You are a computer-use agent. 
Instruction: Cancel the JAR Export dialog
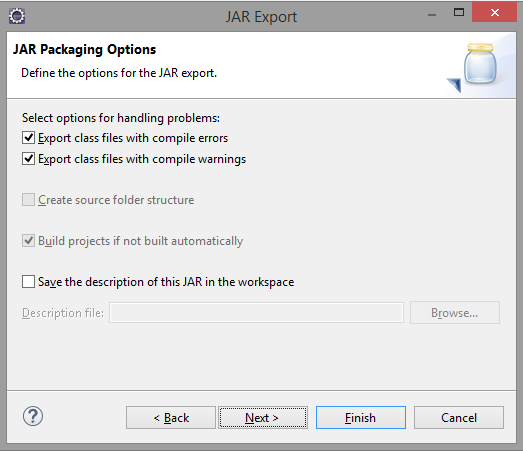[459, 418]
